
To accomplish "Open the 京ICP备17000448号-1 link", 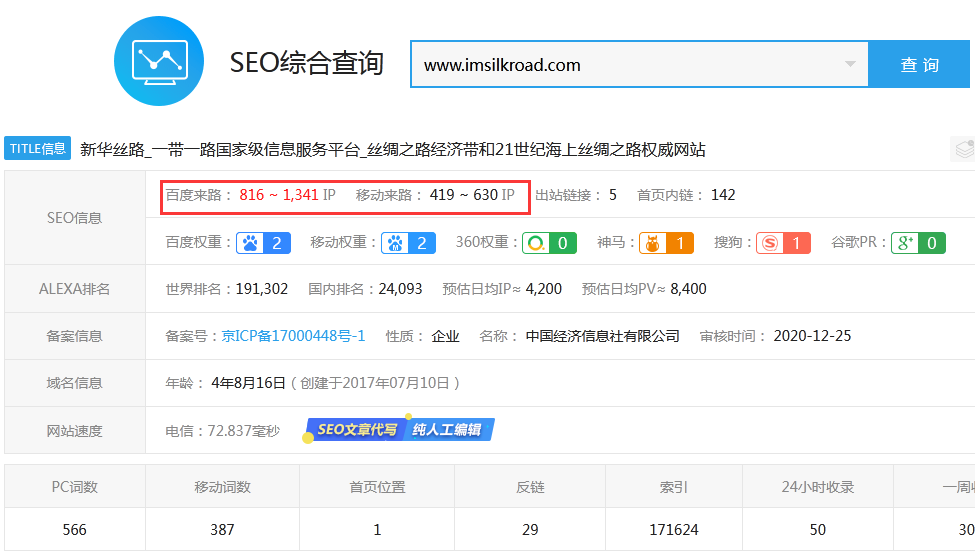I will click(x=293, y=336).
